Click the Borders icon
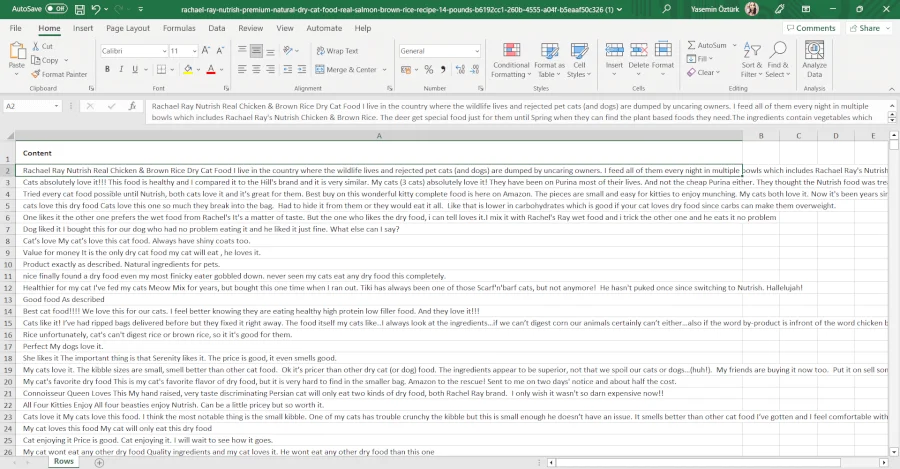900x469 pixels. point(161,69)
